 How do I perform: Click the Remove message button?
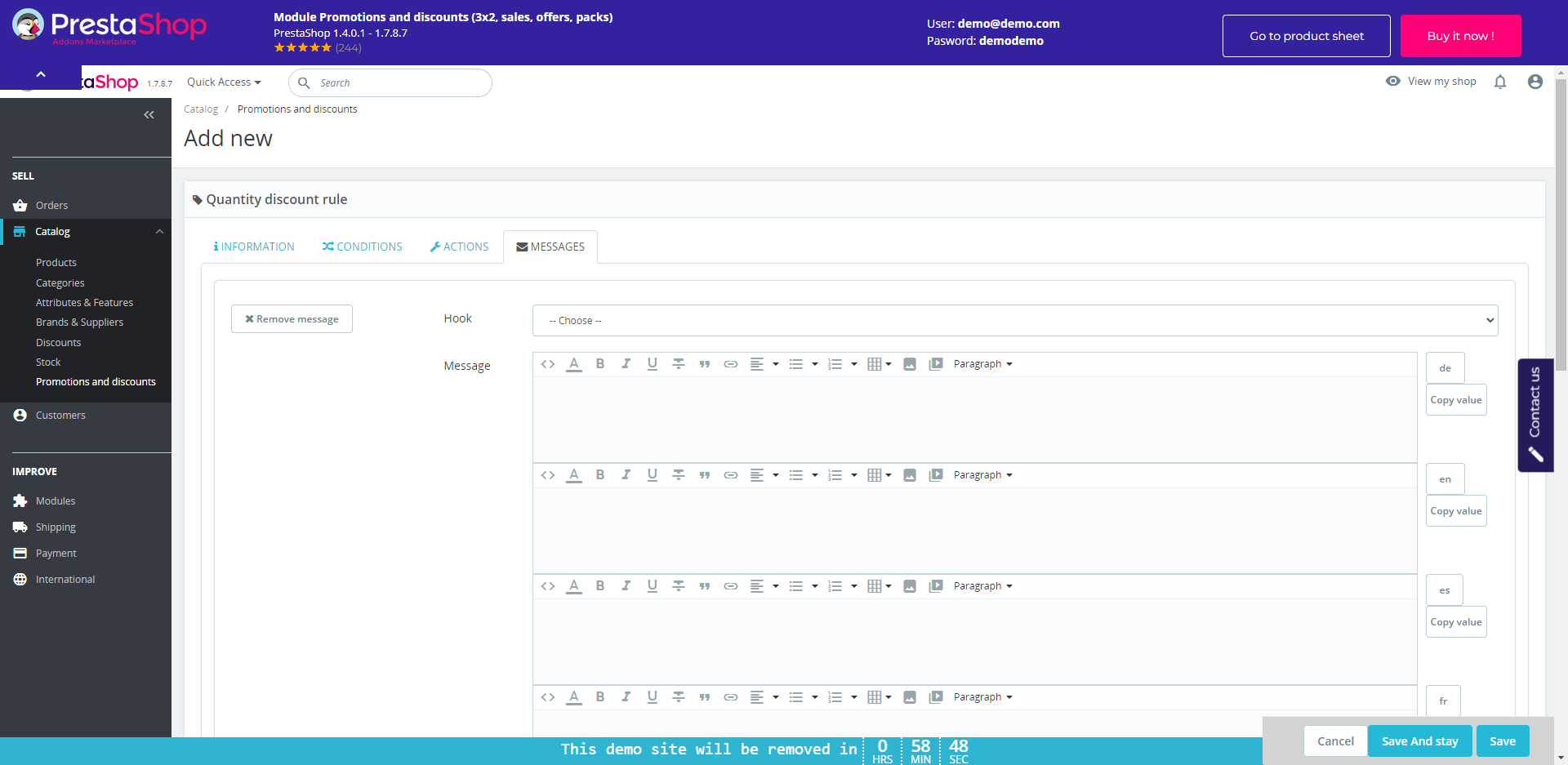click(x=292, y=319)
